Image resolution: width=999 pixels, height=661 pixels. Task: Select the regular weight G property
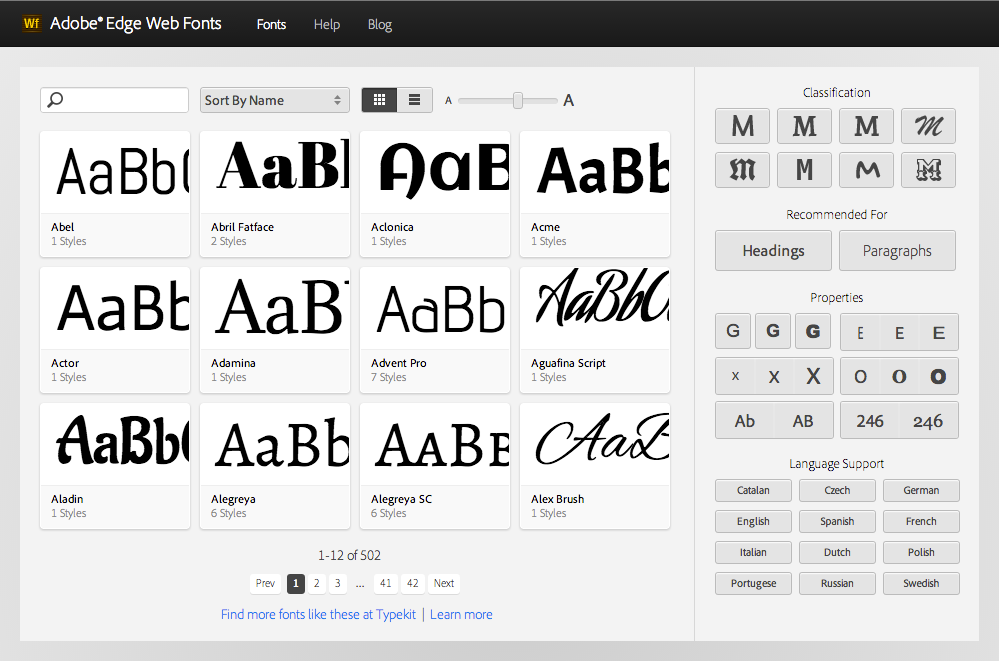[x=773, y=331]
